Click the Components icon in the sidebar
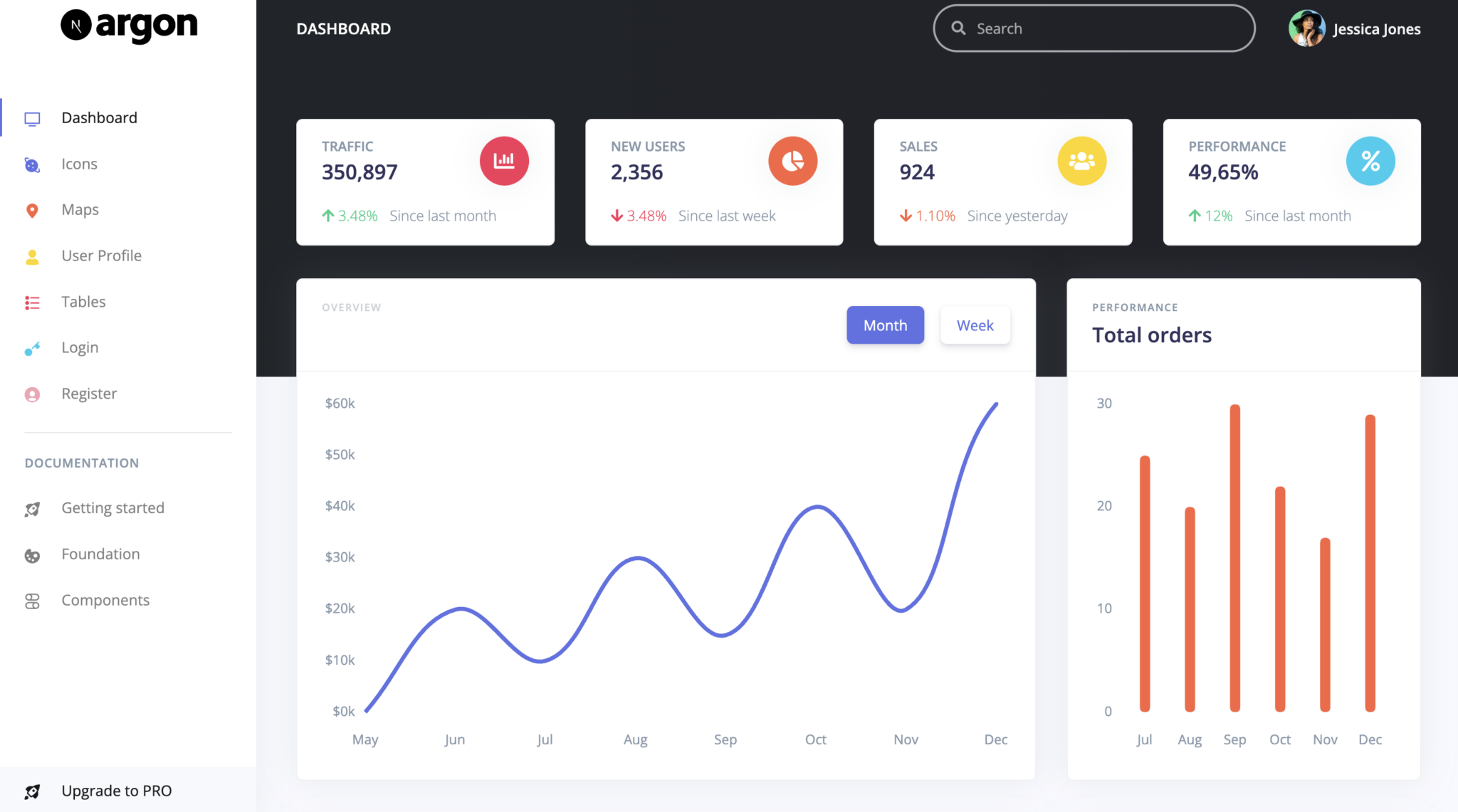 tap(32, 600)
